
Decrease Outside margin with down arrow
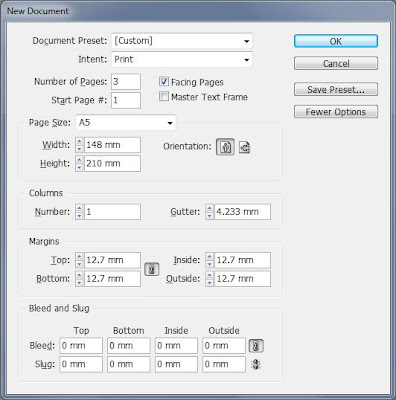pyautogui.click(x=209, y=283)
